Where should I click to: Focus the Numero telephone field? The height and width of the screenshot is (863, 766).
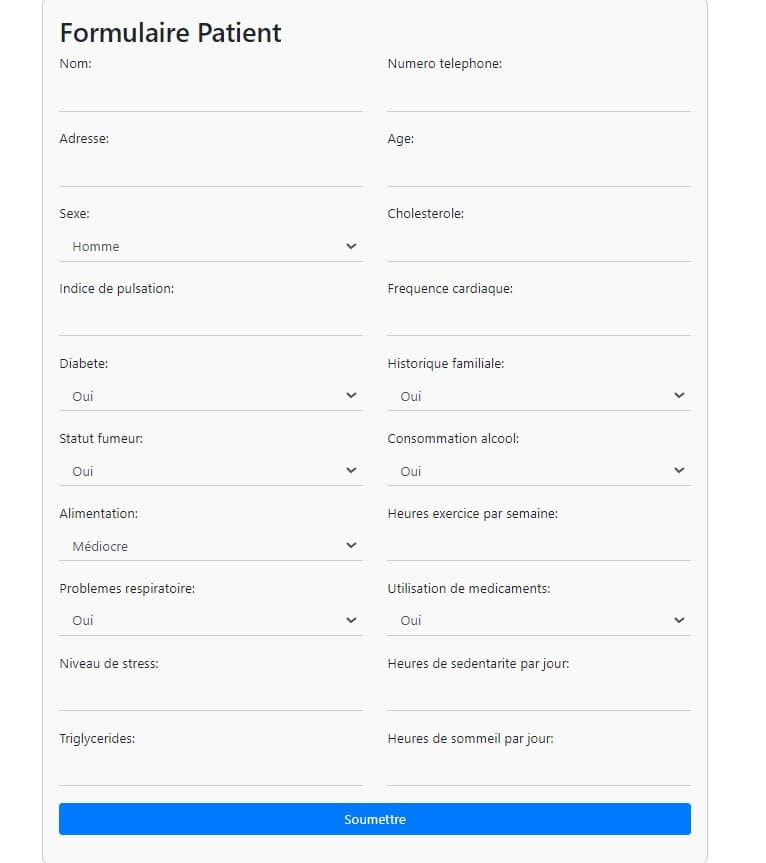click(538, 96)
